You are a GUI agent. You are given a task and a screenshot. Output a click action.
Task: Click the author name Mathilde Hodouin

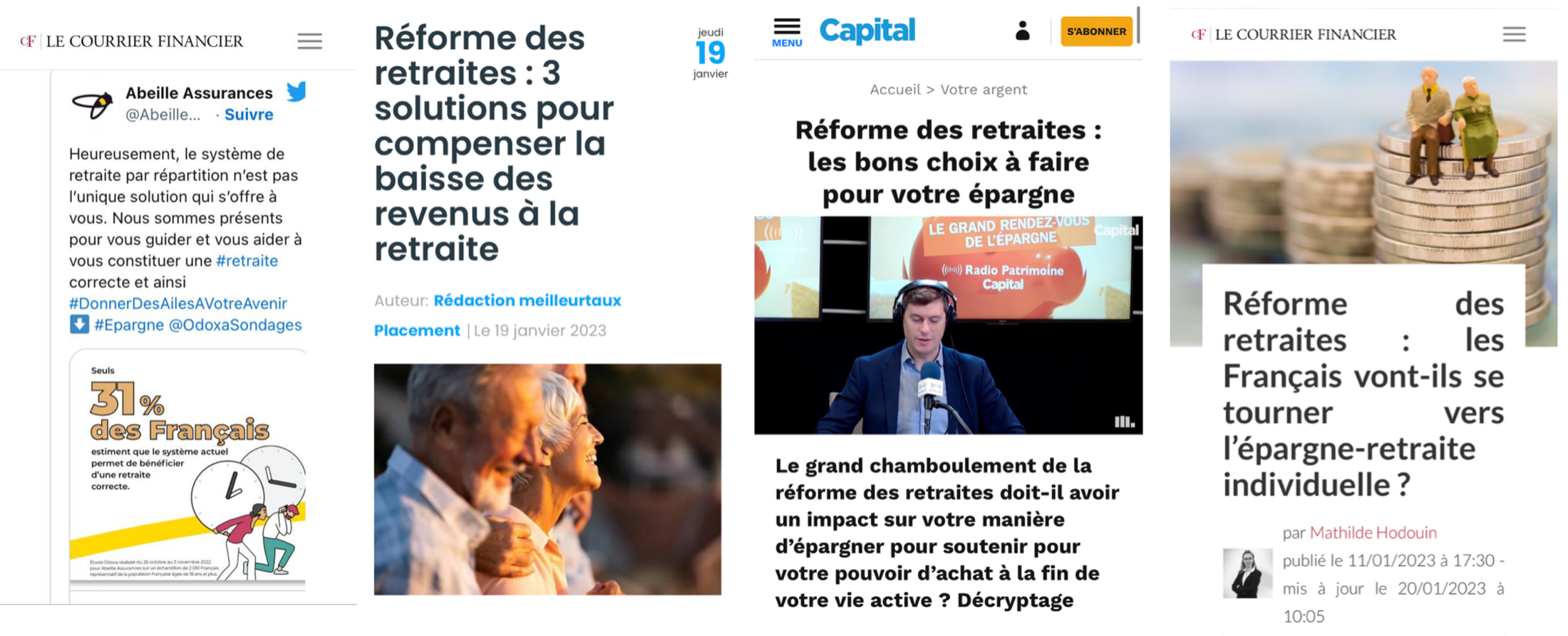1373,533
